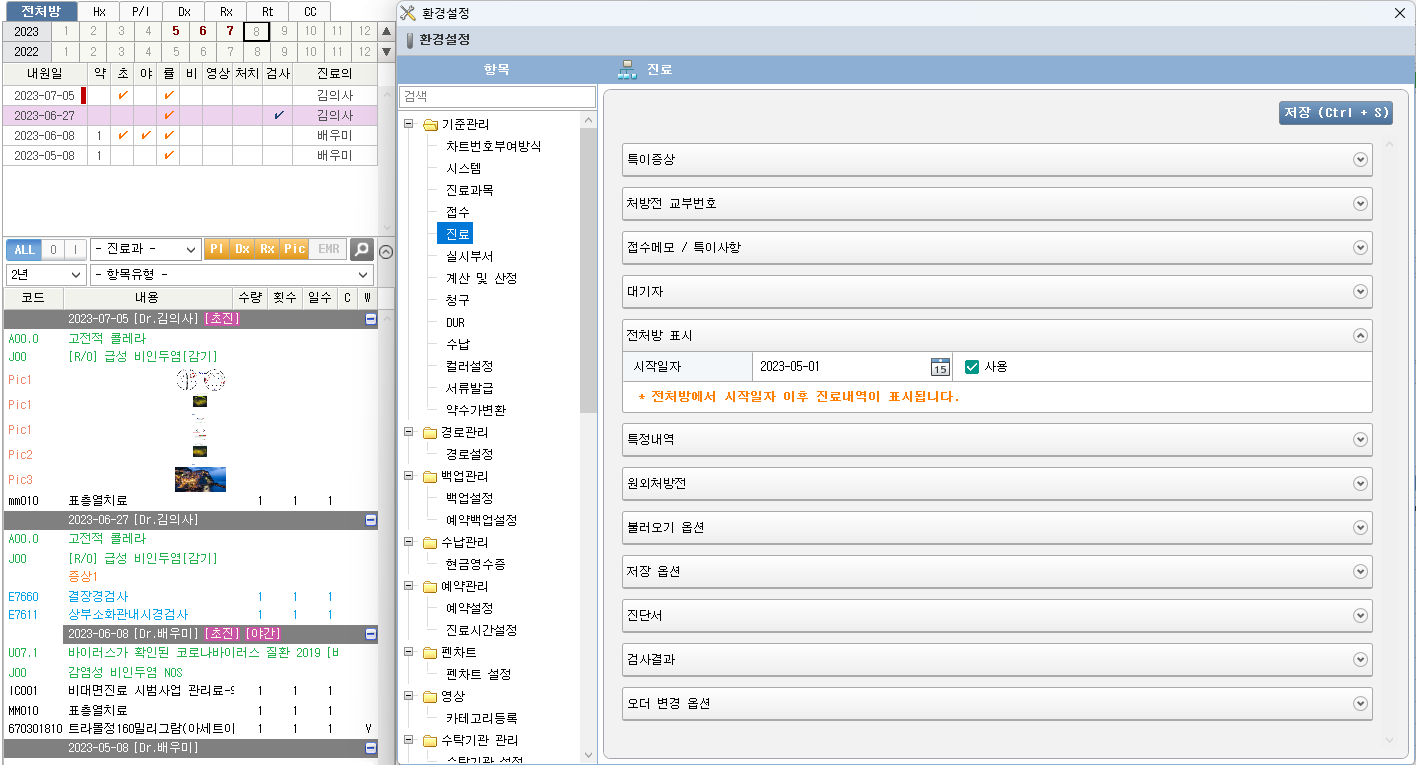Open the calendar picker for 시작일자

coord(939,367)
